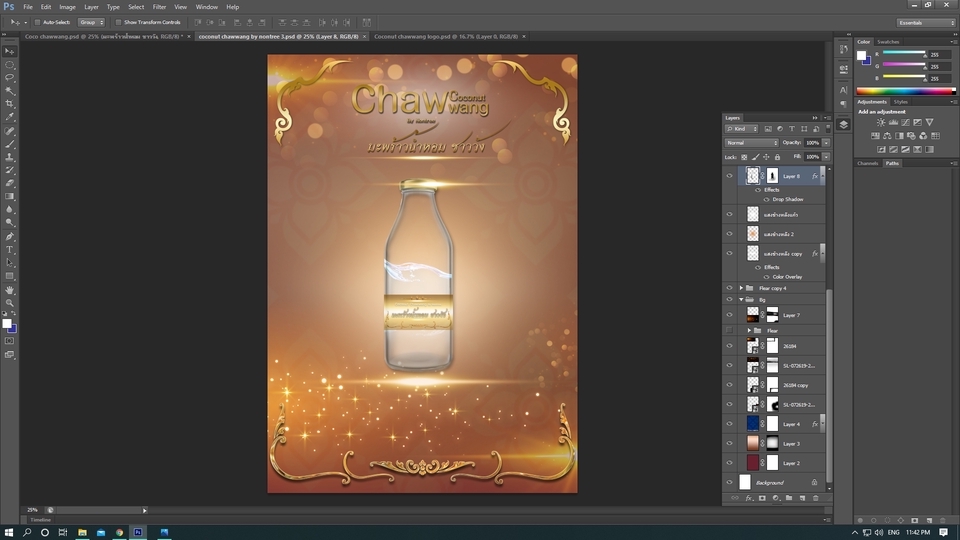Open the Filter menu
The image size is (960, 540).
tap(159, 7)
